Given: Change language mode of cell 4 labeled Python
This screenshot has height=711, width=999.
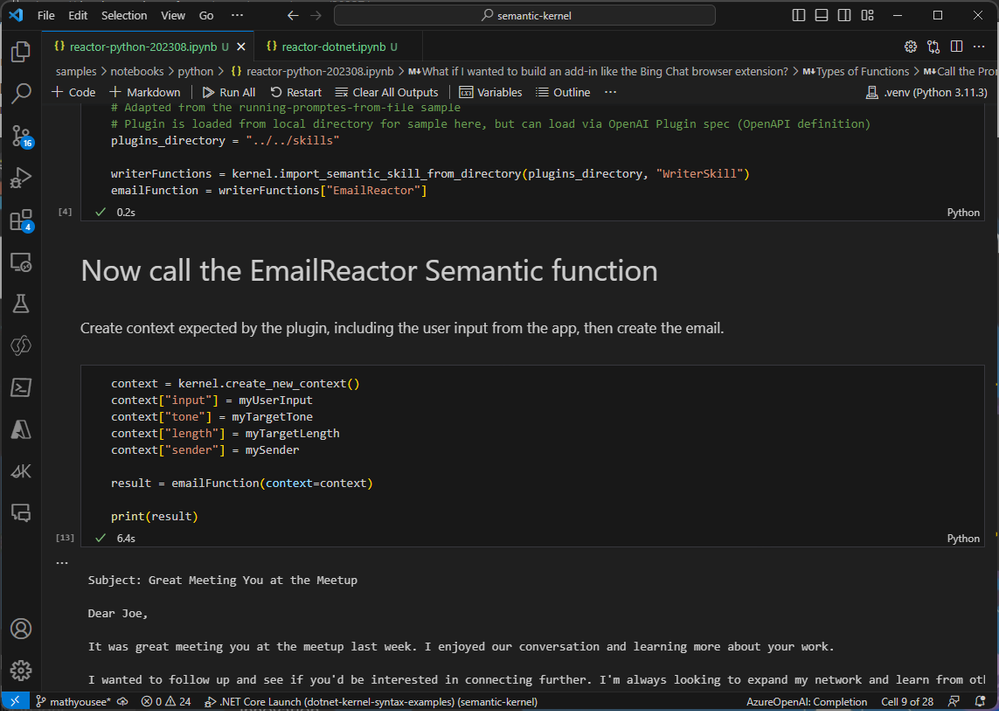Looking at the screenshot, I should pos(963,212).
